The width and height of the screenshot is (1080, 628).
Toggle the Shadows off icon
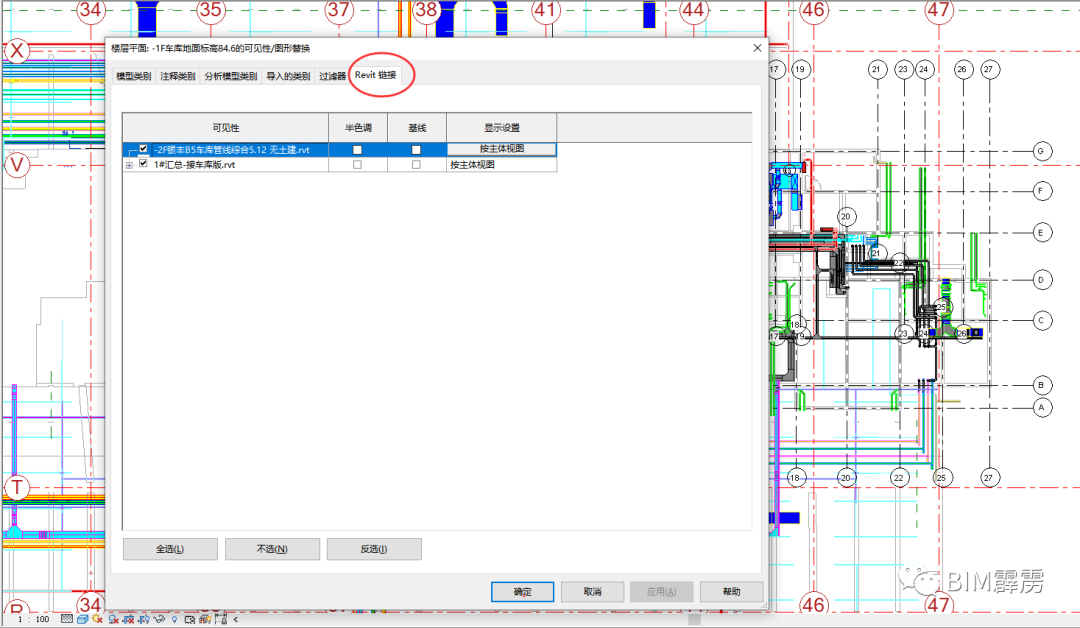point(114,619)
